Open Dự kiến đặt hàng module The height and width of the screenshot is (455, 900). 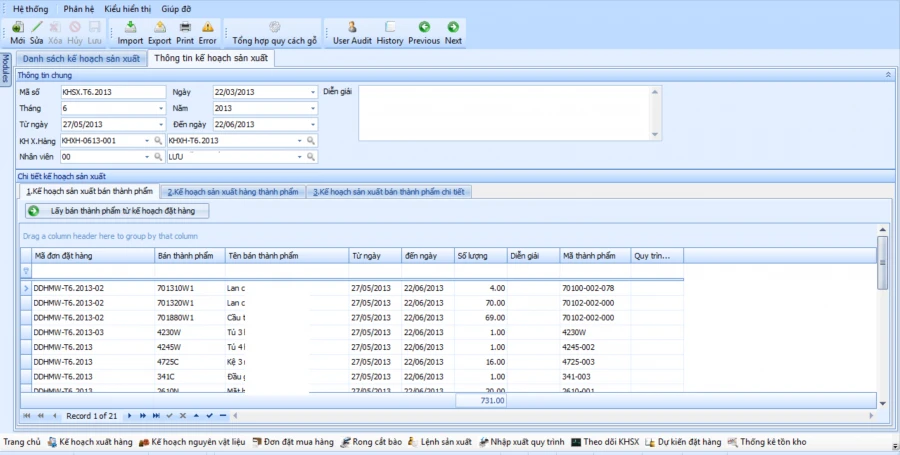pyautogui.click(x=683, y=442)
